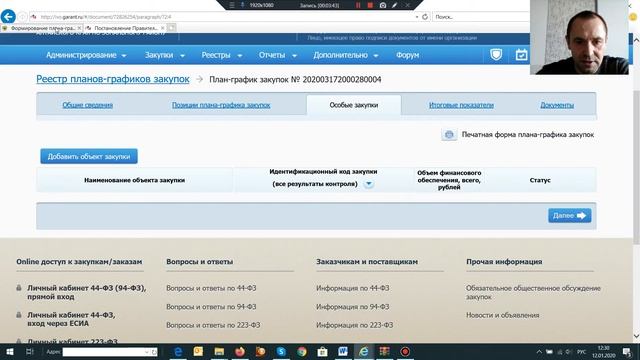Screen dimensions: 640x360
Task: Refresh the page with reload icon
Action: pyautogui.click(x=425, y=17)
